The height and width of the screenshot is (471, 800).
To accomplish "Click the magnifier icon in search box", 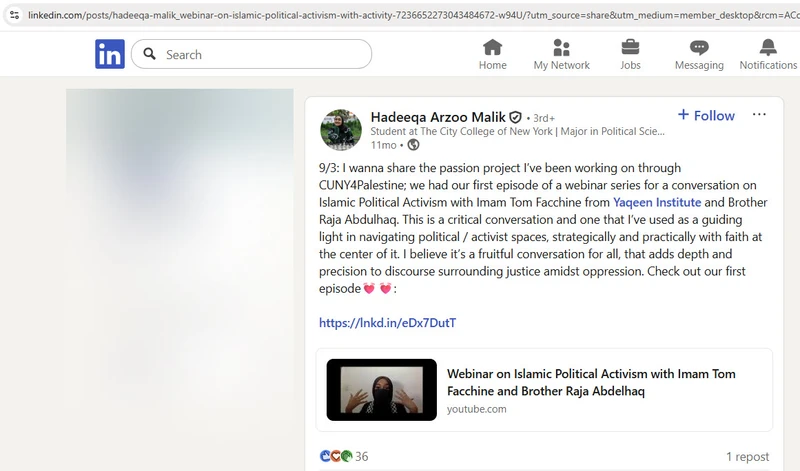I will 149,54.
